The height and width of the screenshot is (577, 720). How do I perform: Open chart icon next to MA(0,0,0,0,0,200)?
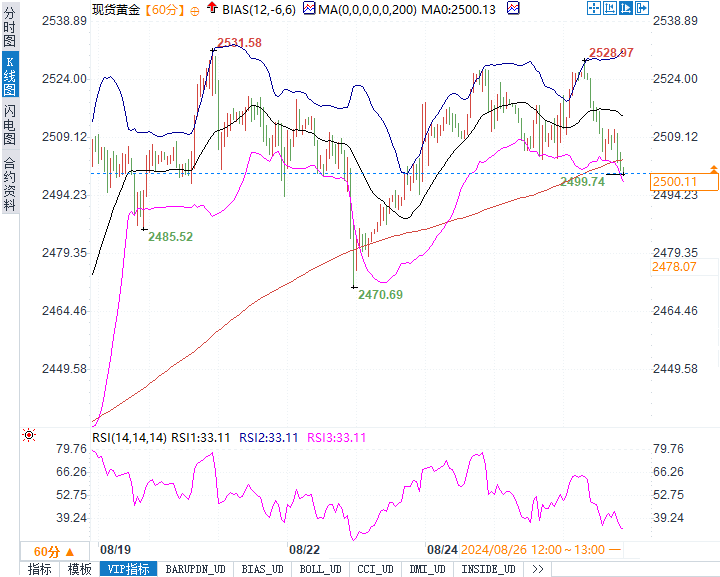[309, 8]
